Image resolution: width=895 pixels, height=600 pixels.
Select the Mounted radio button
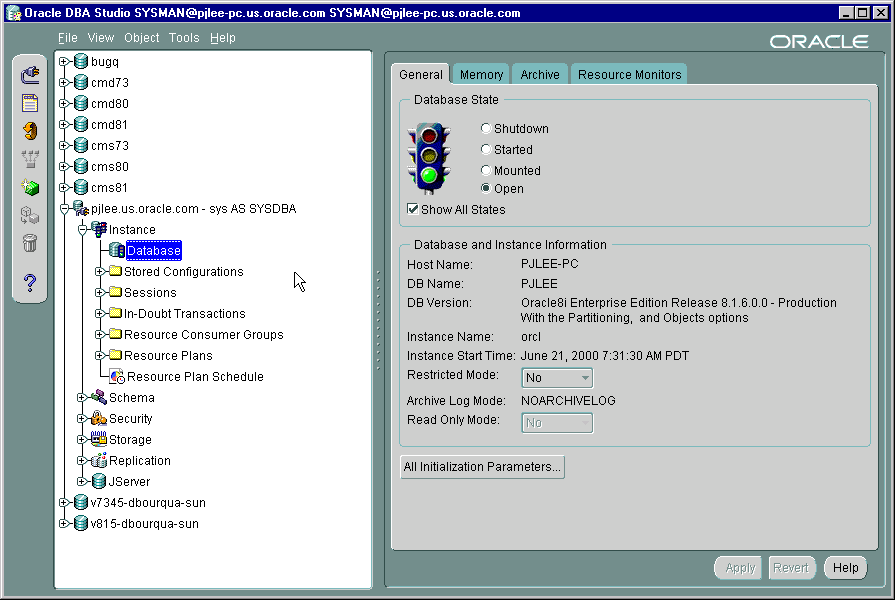(x=486, y=170)
